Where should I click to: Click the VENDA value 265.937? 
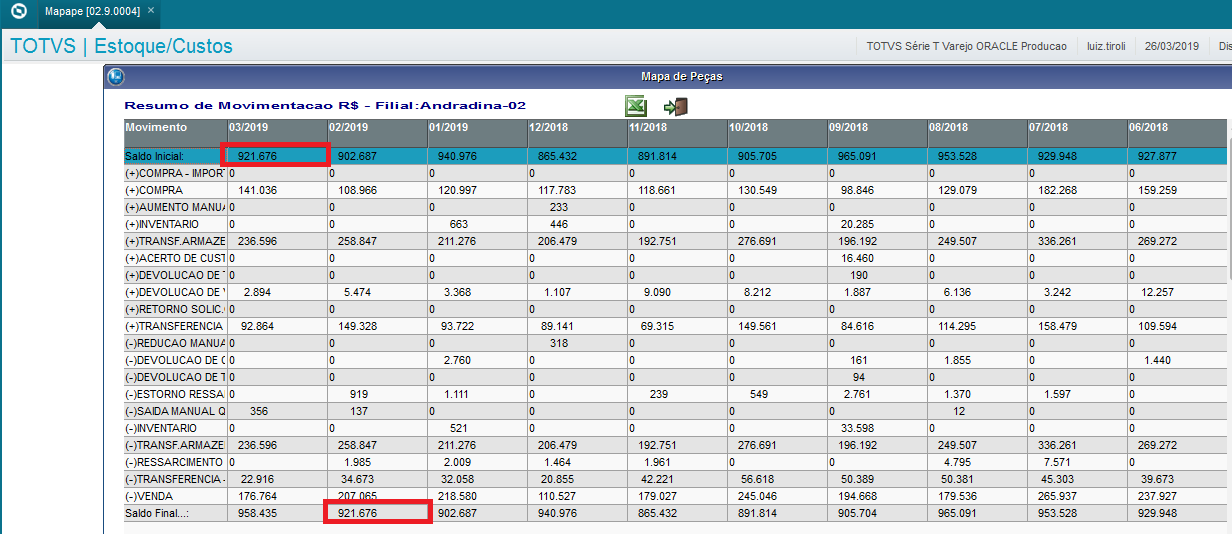pos(1056,496)
